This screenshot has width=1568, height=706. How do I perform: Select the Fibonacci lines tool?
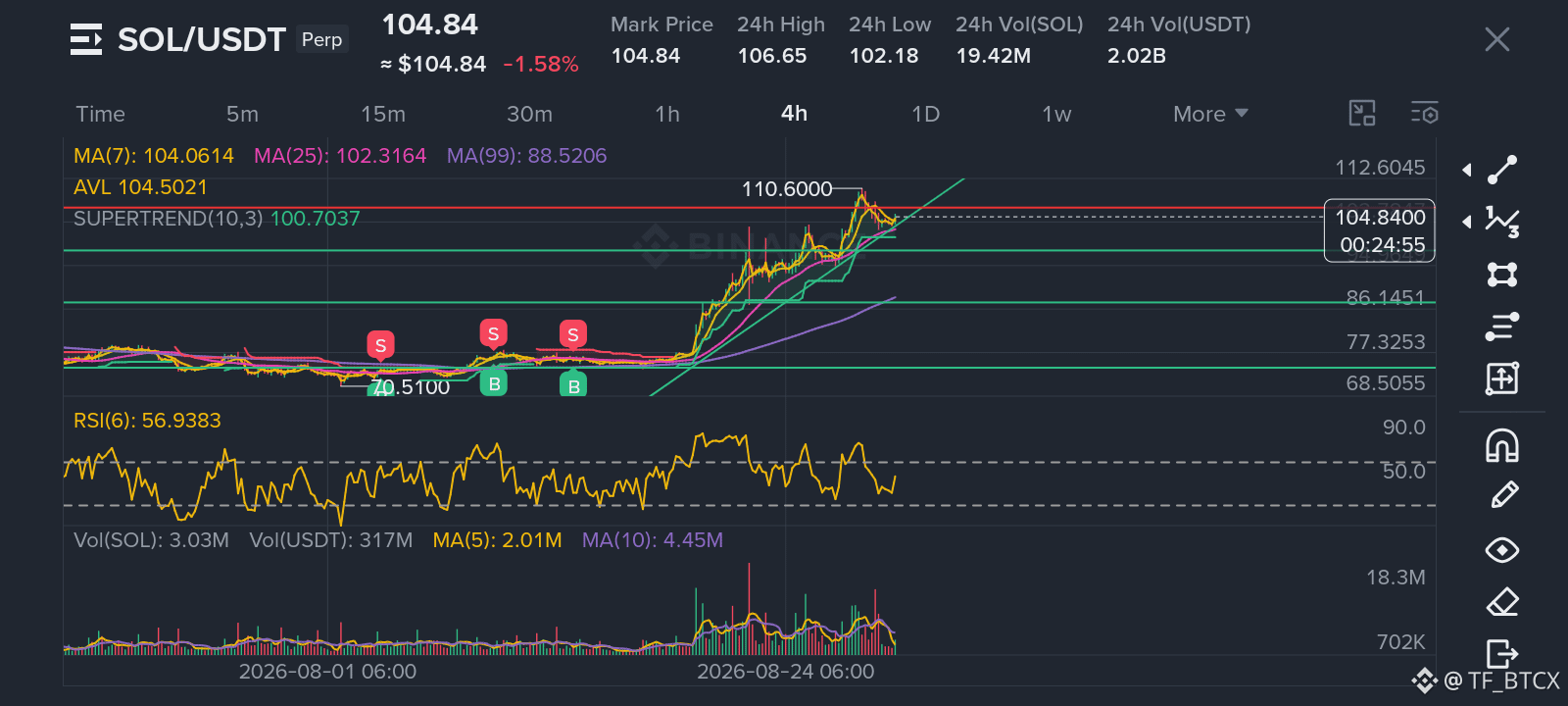click(1502, 326)
